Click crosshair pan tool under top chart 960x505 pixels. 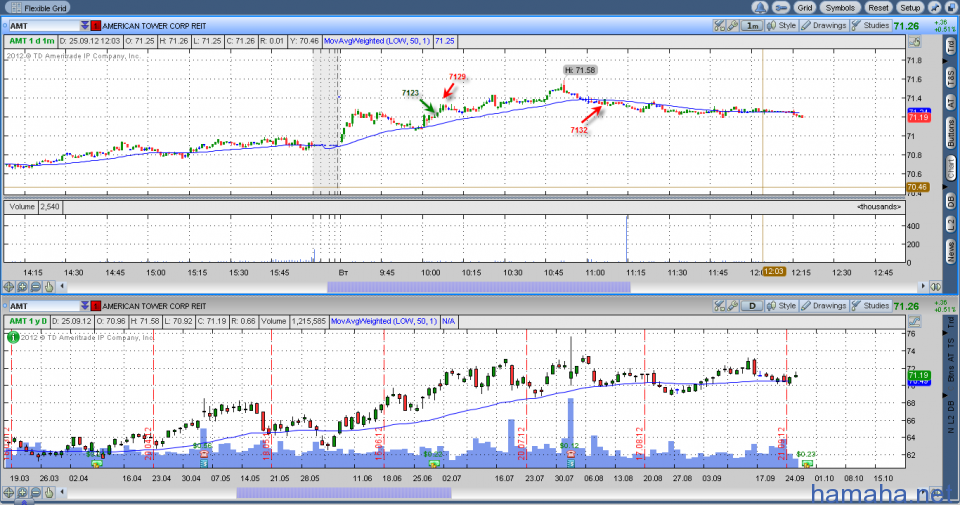(9, 286)
